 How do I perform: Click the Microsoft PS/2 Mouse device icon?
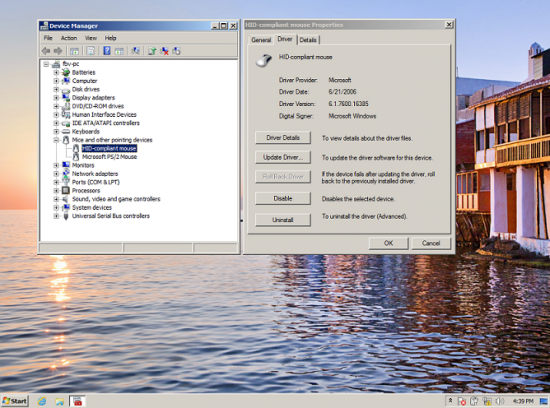(76, 157)
